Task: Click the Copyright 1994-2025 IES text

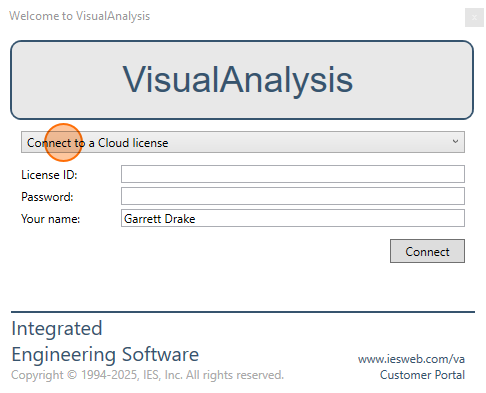Action: pos(147,375)
